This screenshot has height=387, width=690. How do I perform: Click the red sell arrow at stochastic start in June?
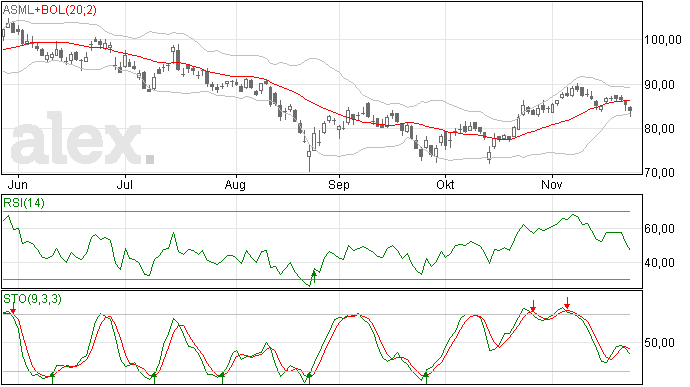tap(13, 308)
